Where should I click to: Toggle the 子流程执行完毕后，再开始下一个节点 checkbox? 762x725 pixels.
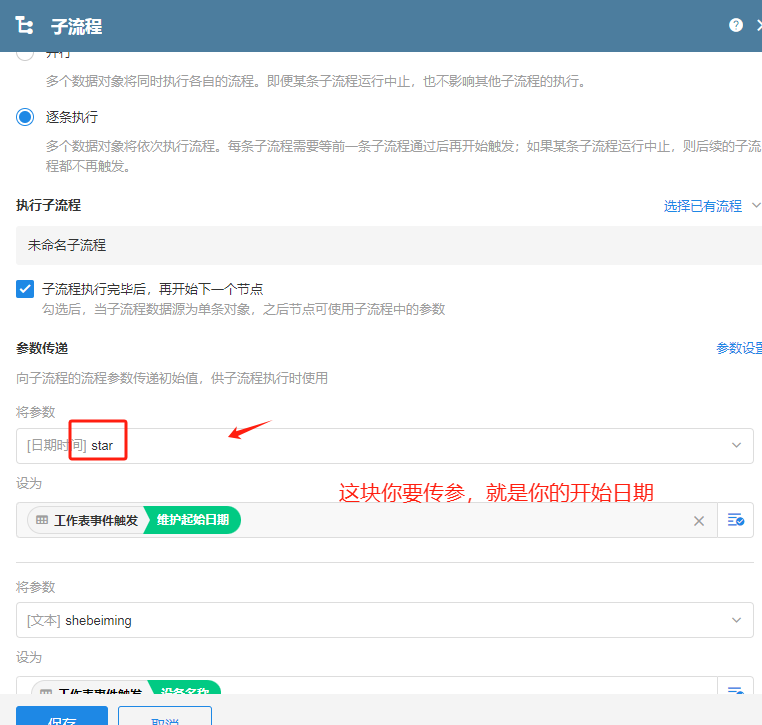(x=26, y=289)
